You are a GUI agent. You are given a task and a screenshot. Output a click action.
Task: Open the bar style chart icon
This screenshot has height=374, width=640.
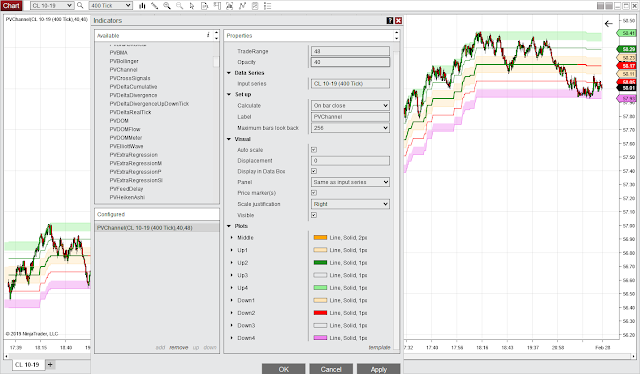[x=142, y=6]
